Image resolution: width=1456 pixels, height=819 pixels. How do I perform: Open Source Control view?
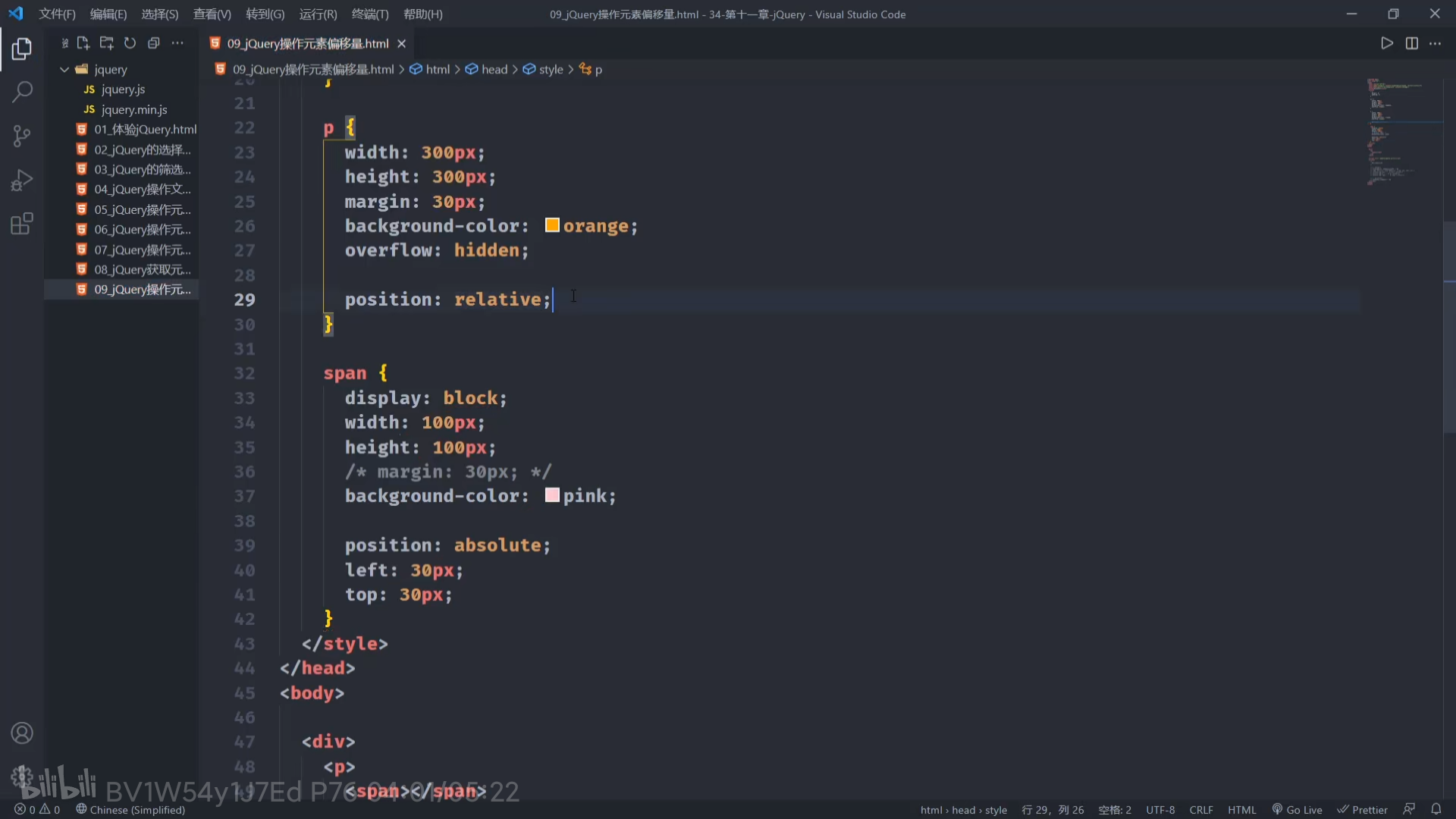coord(22,136)
